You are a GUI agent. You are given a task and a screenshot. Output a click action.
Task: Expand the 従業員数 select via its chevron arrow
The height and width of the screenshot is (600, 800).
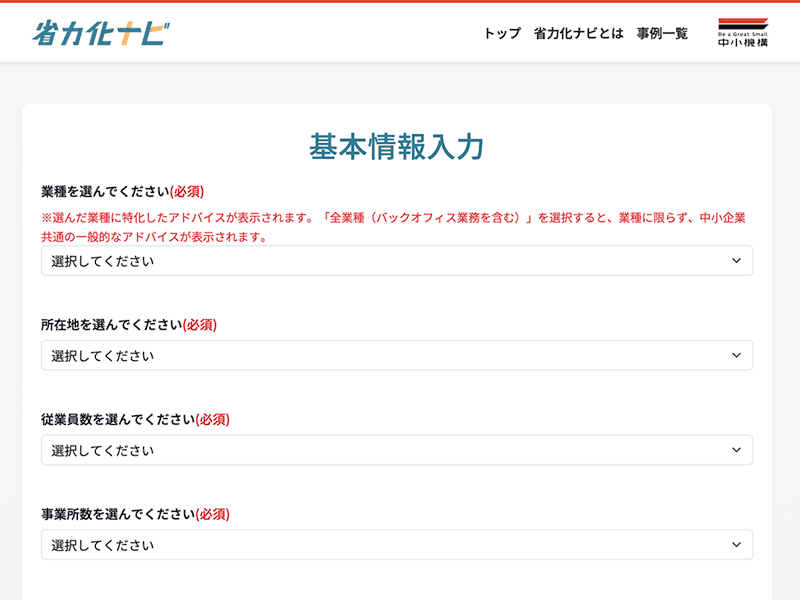737,450
